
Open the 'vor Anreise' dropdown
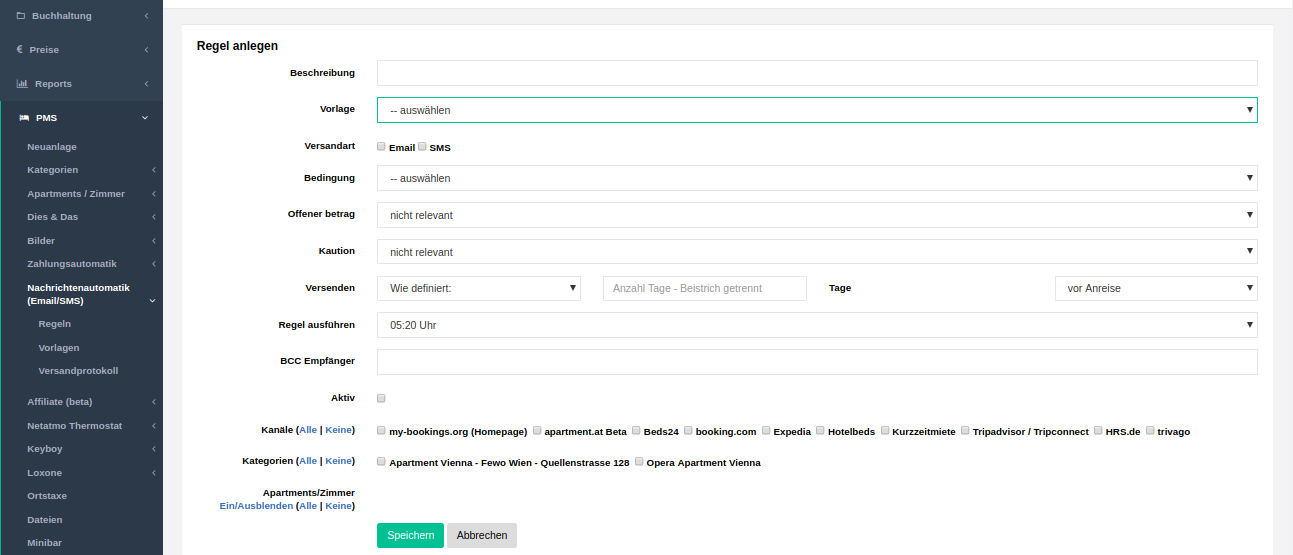pyautogui.click(x=1156, y=288)
